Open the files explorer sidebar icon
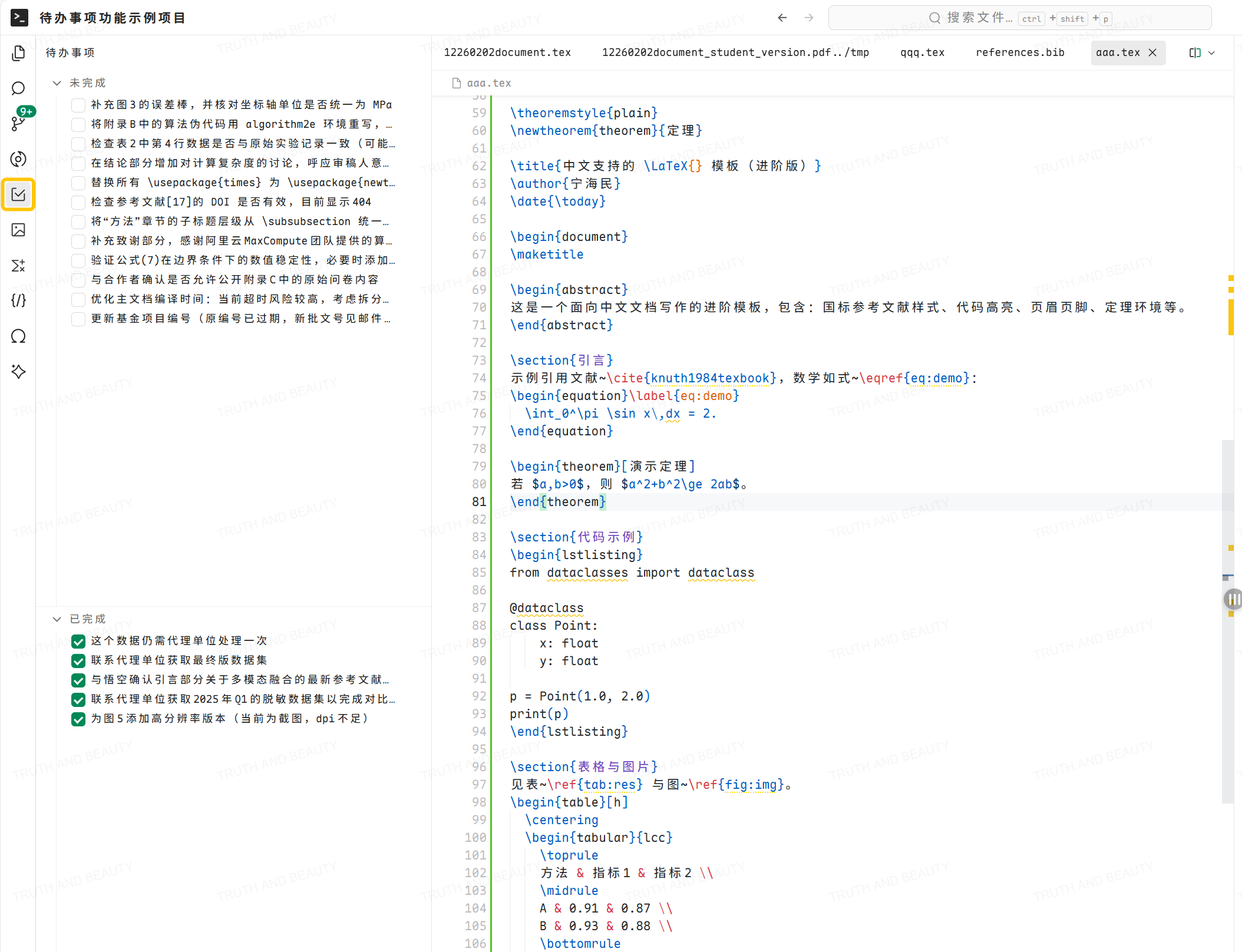 point(18,53)
